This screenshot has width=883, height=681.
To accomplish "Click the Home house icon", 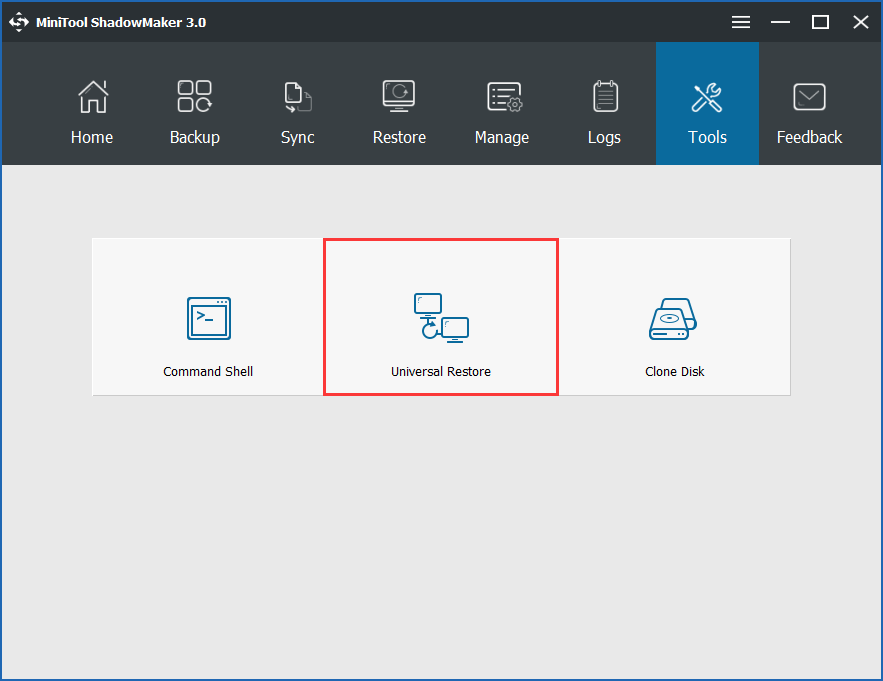I will (92, 97).
